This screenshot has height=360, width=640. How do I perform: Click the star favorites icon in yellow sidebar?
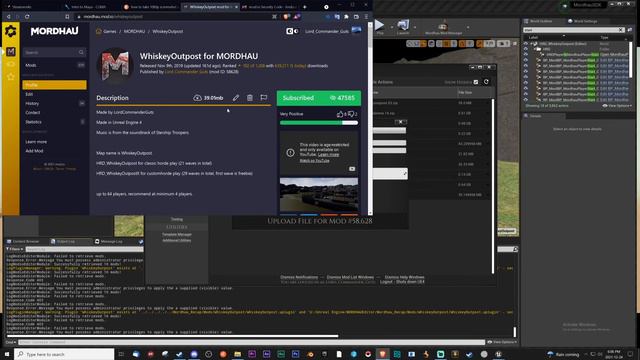click(x=11, y=77)
